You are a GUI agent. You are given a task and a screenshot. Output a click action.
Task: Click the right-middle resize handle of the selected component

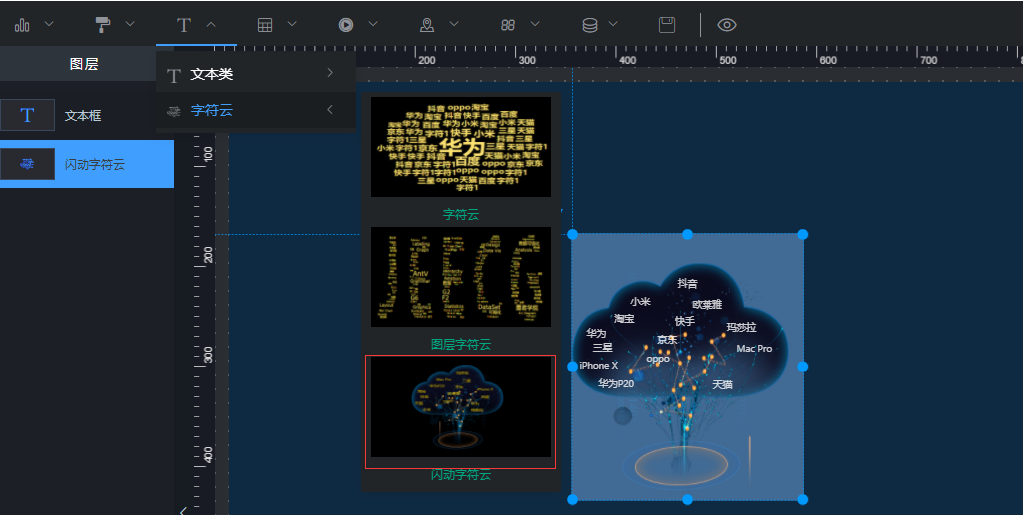(x=802, y=367)
